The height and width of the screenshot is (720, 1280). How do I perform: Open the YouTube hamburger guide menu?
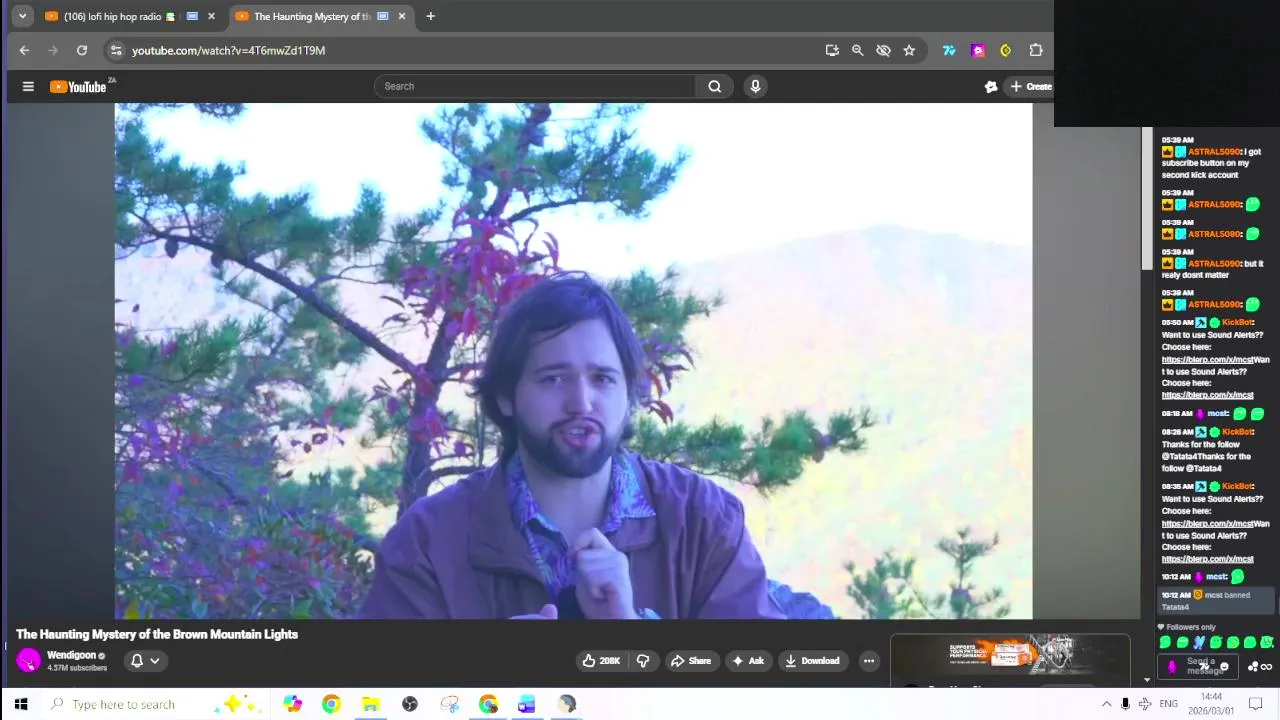[x=28, y=86]
